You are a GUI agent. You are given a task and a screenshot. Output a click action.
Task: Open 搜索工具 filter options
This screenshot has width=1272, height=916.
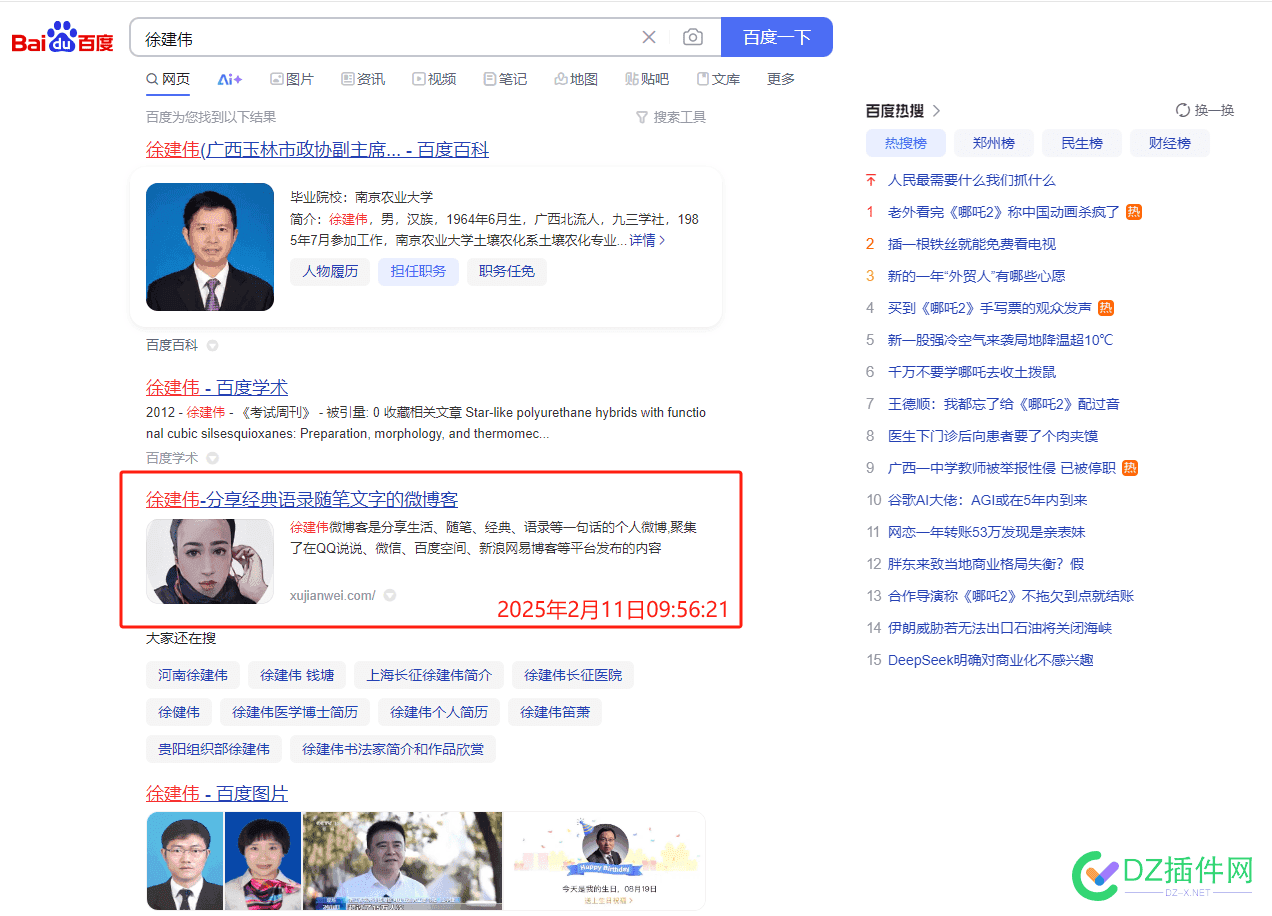coord(671,117)
